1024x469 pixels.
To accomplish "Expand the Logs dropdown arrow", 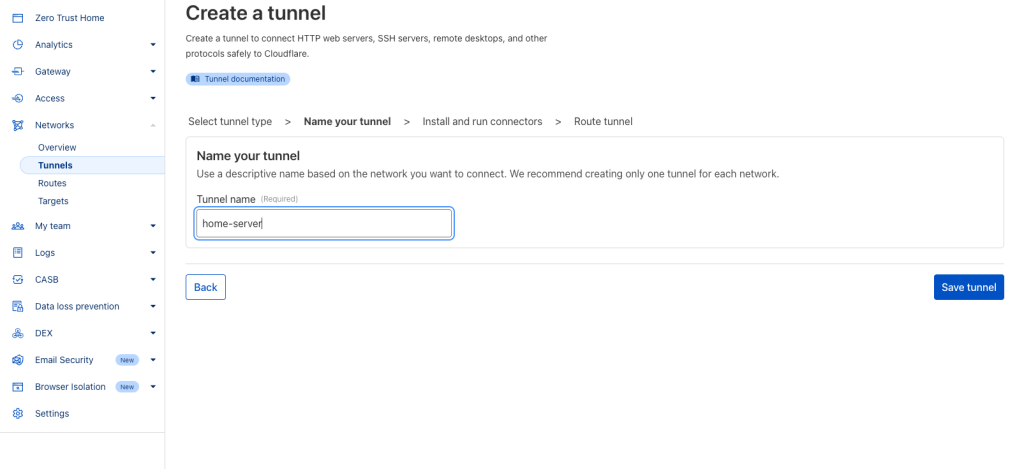I will 153,253.
